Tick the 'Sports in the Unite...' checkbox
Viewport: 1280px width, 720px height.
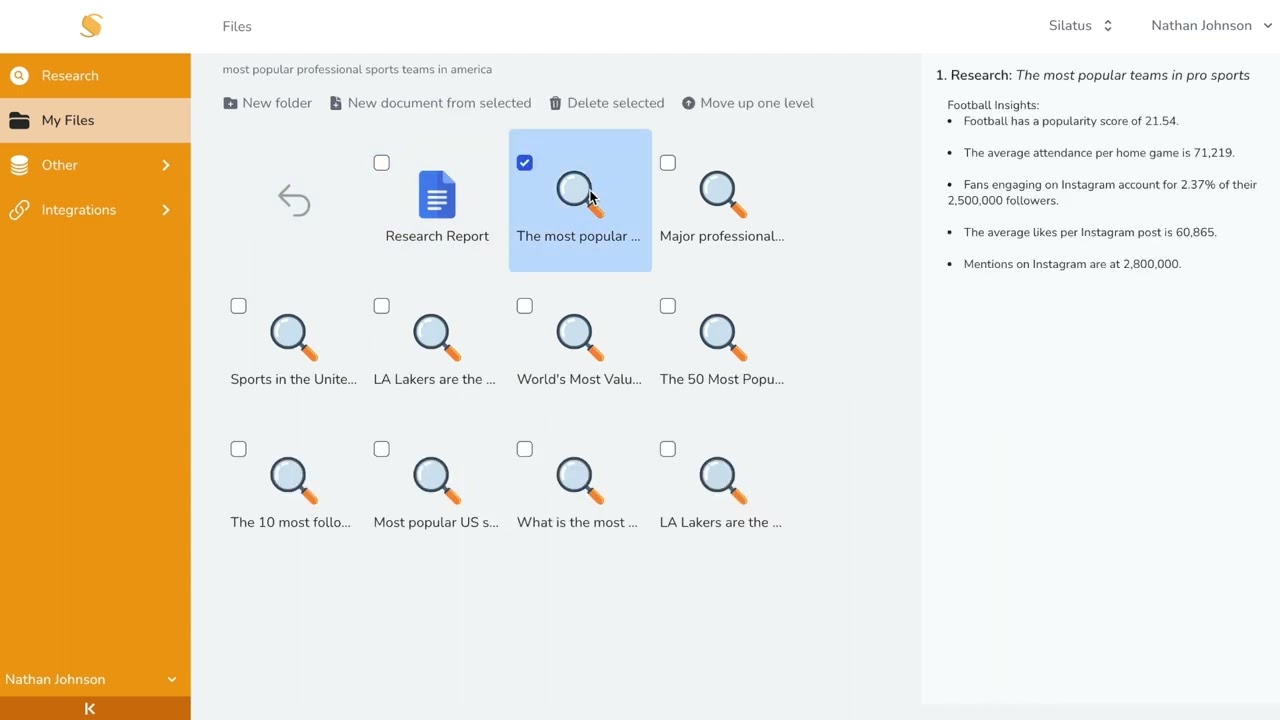(238, 306)
